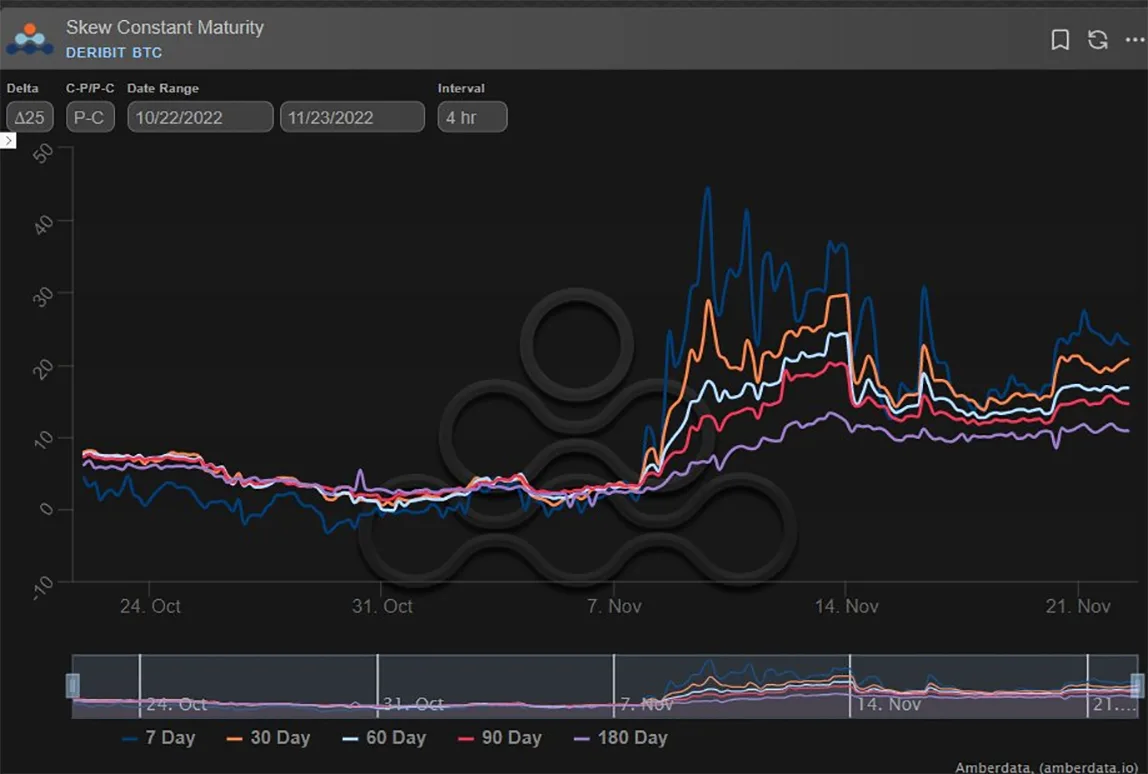Toggle the 90 Day series in legend
1148x774 pixels.
click(499, 738)
